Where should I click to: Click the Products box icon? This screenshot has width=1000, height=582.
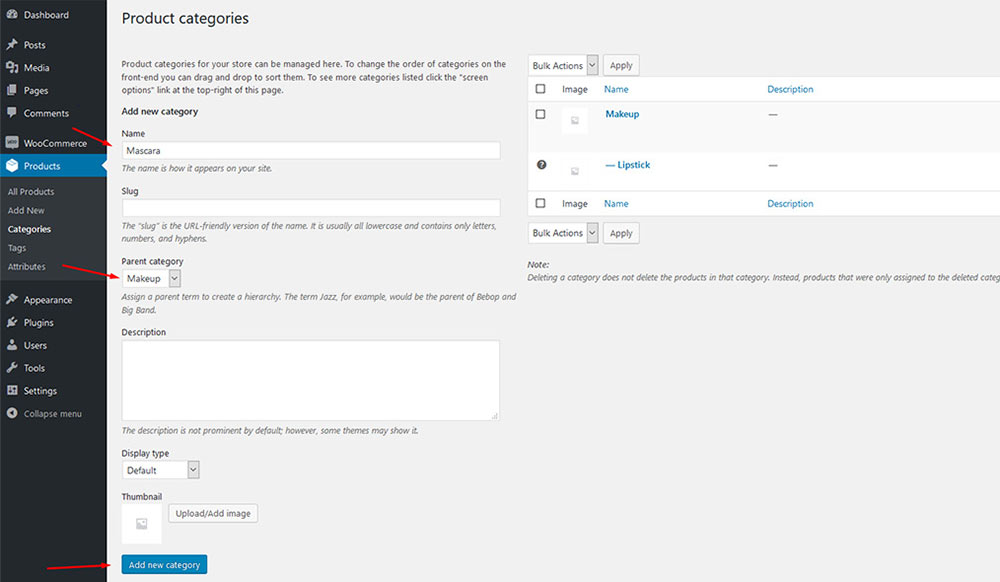[x=11, y=166]
